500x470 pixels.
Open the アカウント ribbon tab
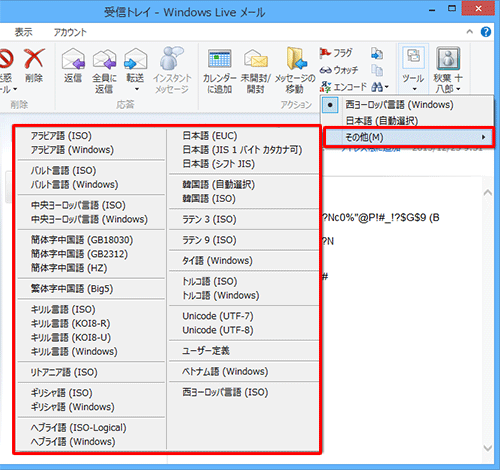(70, 32)
